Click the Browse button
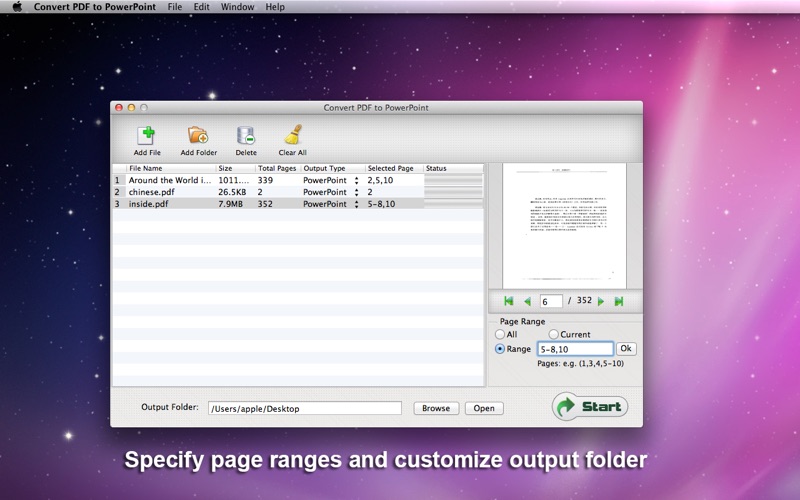This screenshot has width=800, height=500. (436, 408)
